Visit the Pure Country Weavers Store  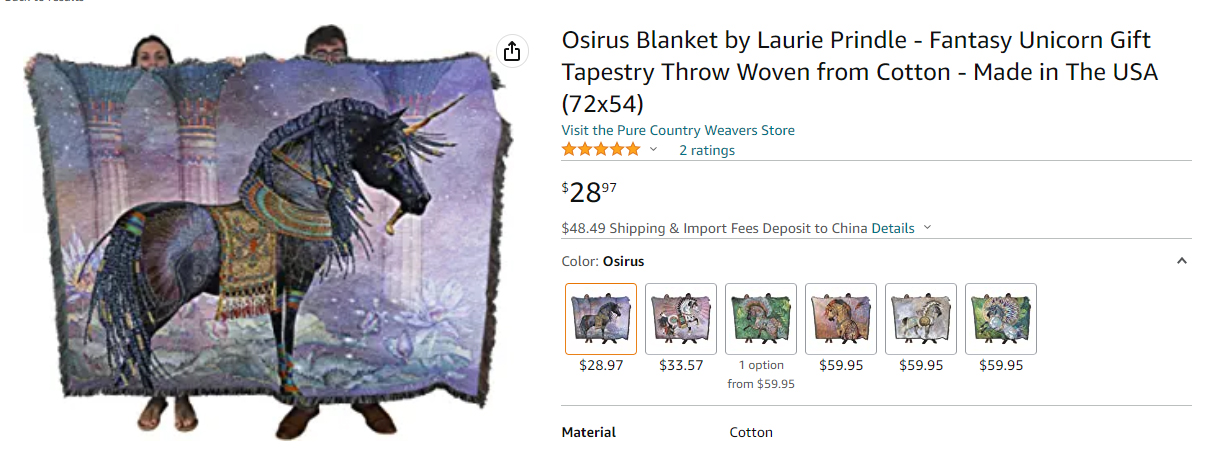(x=678, y=130)
